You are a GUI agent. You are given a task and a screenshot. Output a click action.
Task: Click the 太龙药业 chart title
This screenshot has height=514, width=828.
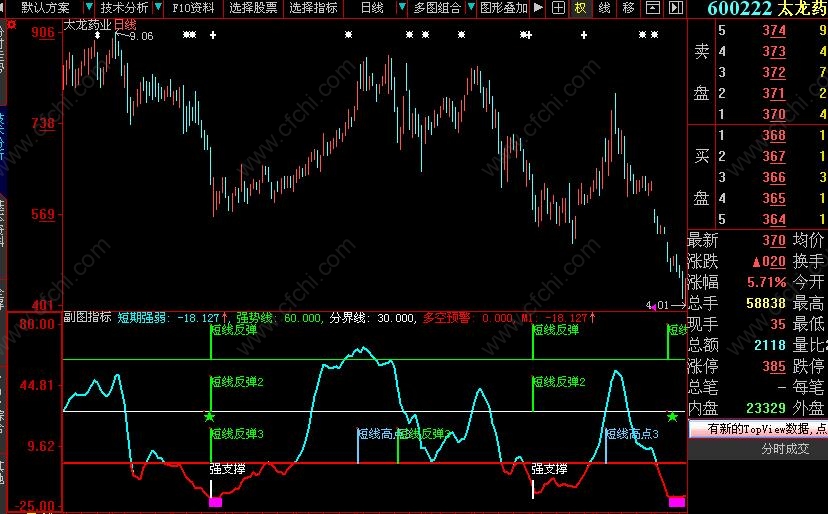click(x=88, y=25)
